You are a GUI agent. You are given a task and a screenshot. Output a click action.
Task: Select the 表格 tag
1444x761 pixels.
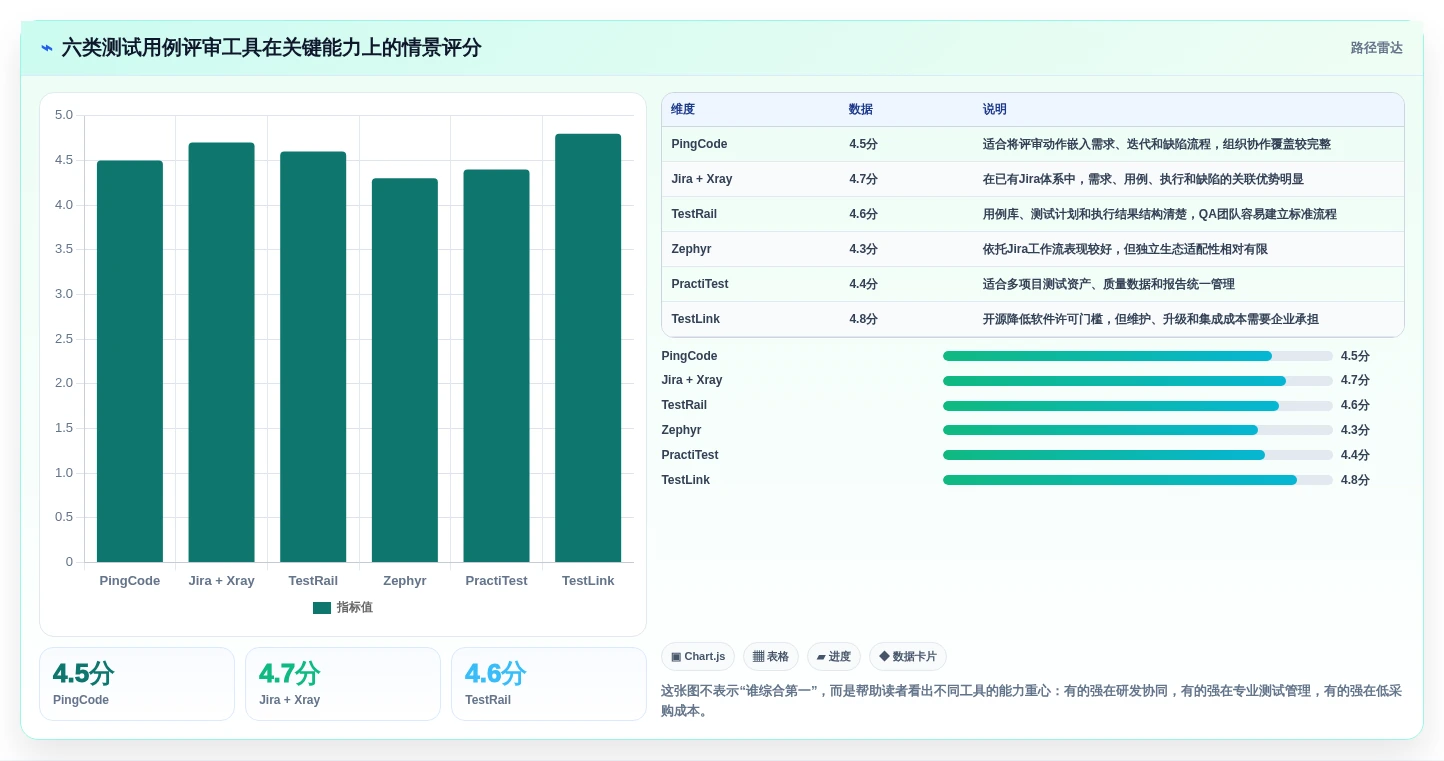pos(771,657)
